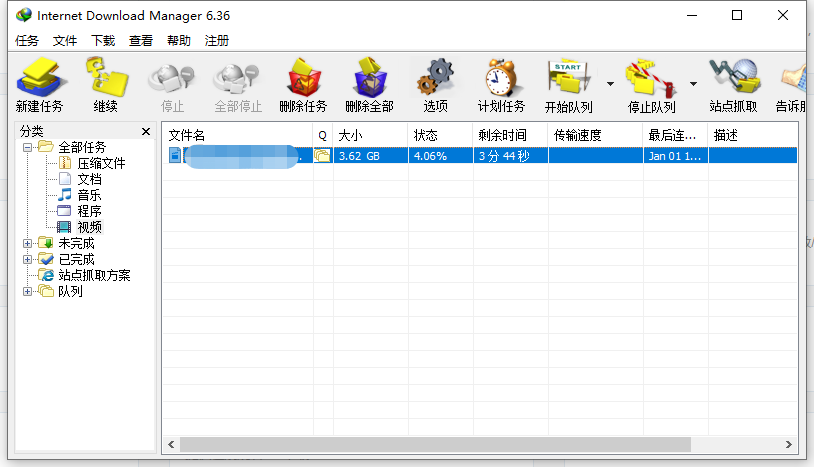Collapse the 全部任务 tree node
Viewport: 814px width, 467px height.
[x=28, y=147]
